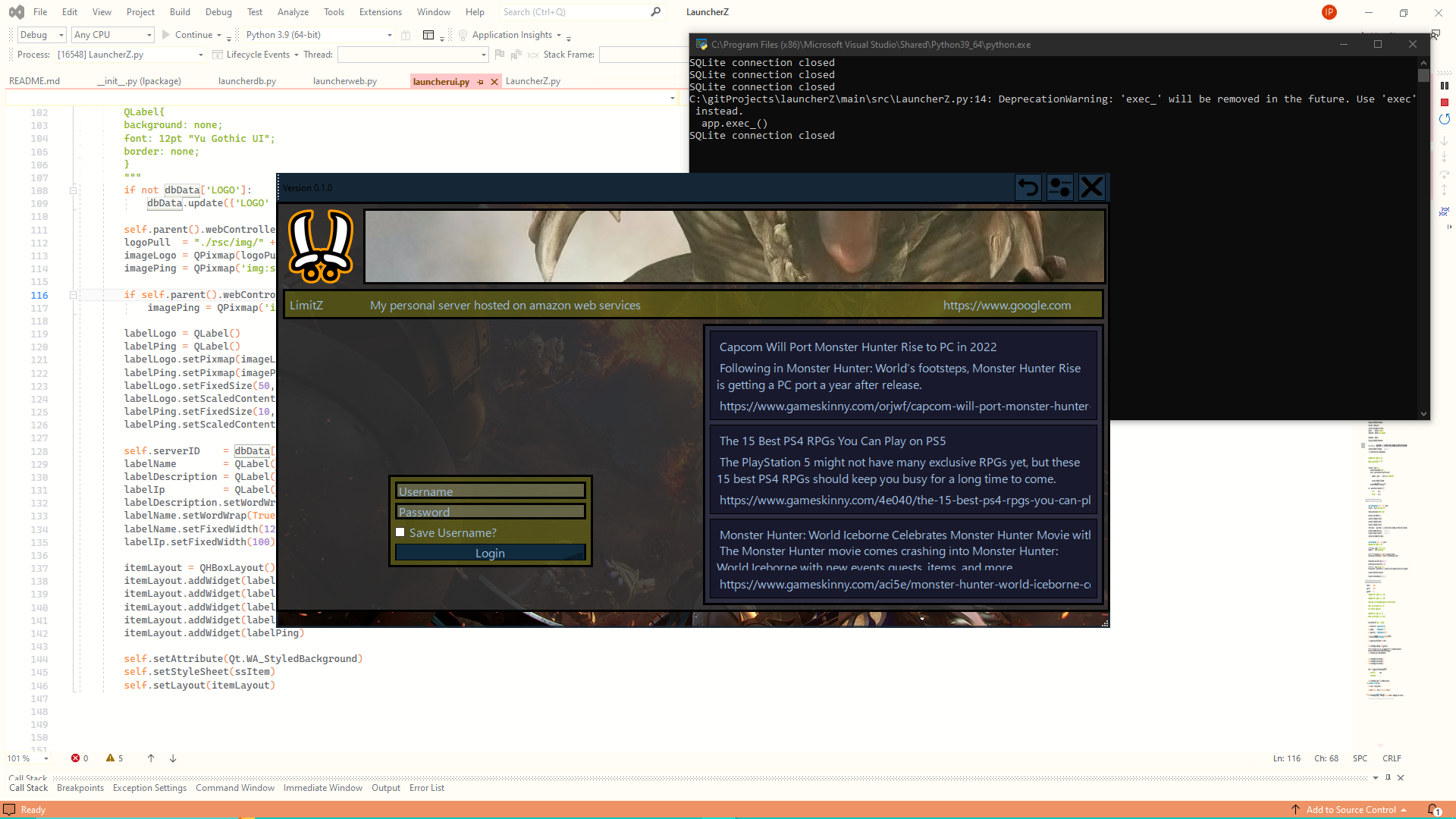The image size is (1456, 819).
Task: Collapse the code block at line 116
Action: pyautogui.click(x=74, y=295)
